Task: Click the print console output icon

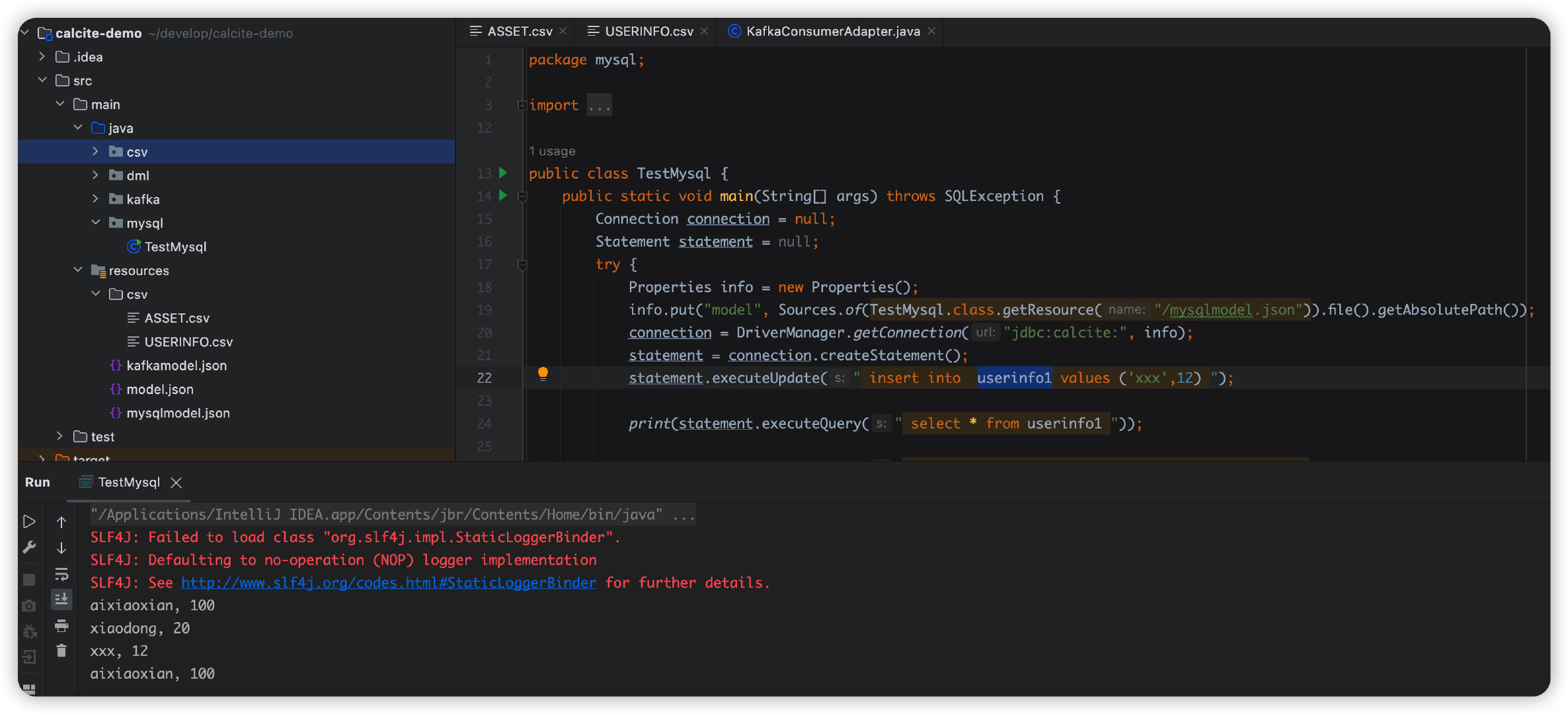Action: 61,625
